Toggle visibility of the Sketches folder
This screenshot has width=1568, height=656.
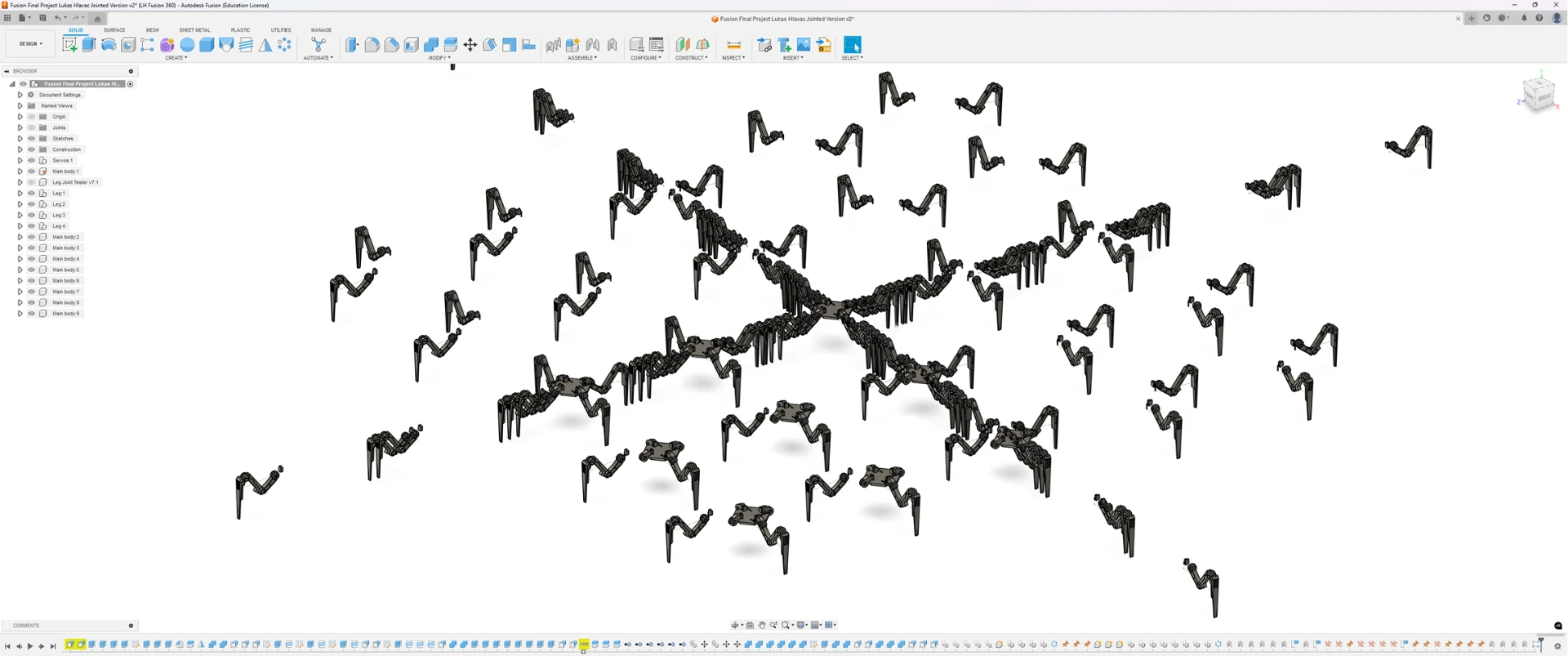point(32,139)
